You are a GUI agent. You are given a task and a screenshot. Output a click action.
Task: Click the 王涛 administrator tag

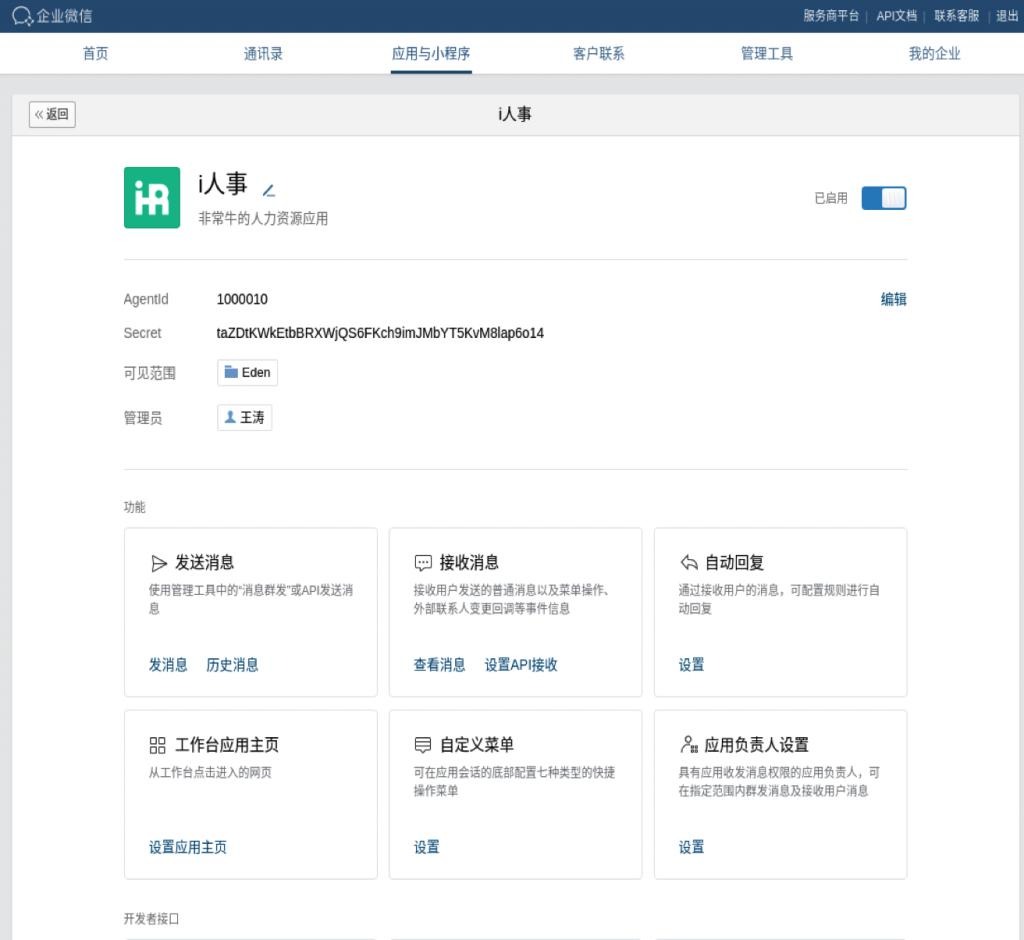(x=245, y=417)
